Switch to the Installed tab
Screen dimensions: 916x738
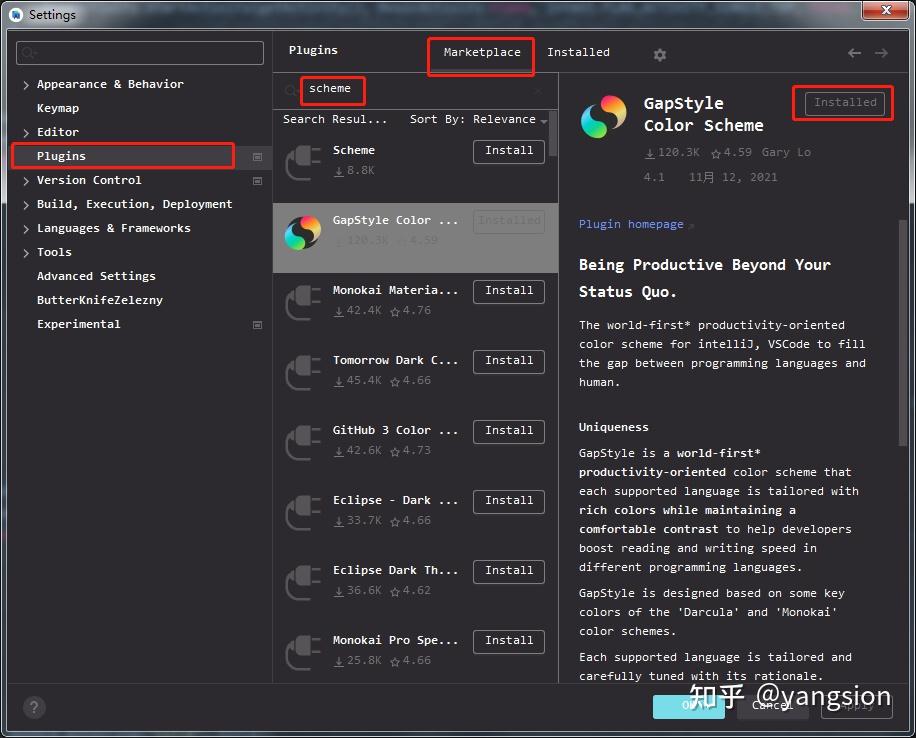(578, 53)
